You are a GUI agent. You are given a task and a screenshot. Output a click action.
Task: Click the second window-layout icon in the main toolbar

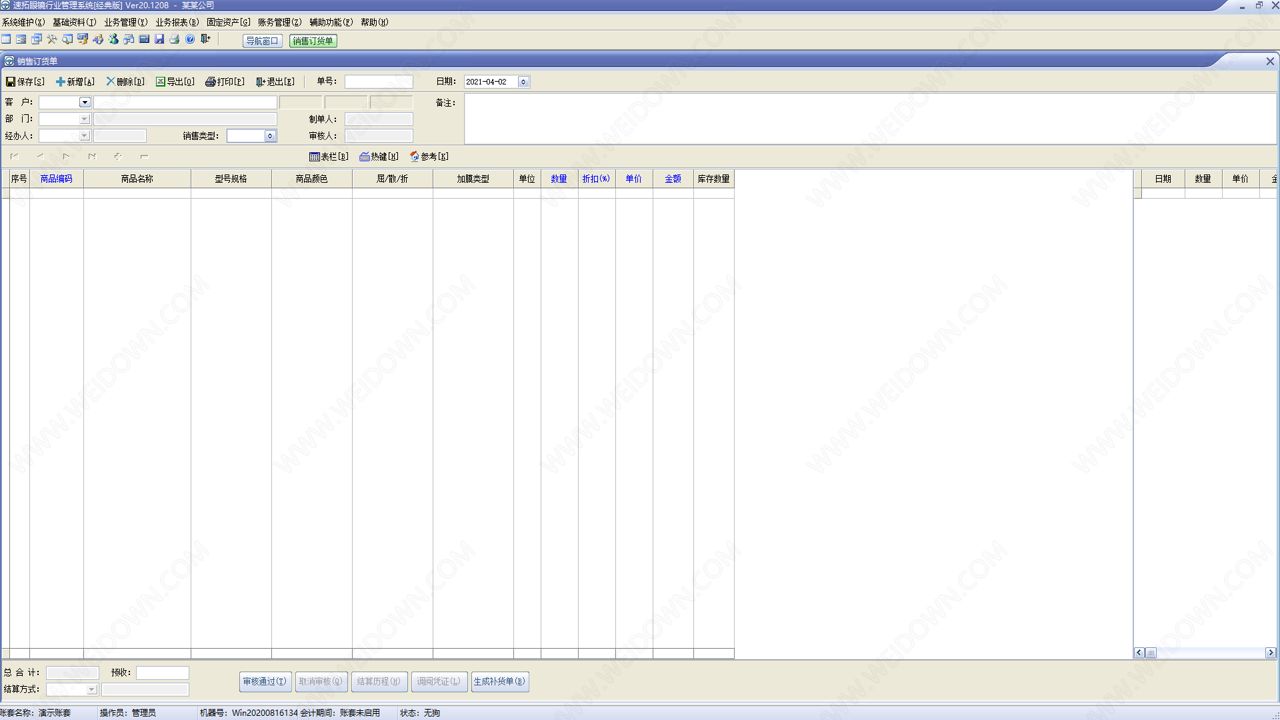[x=21, y=39]
